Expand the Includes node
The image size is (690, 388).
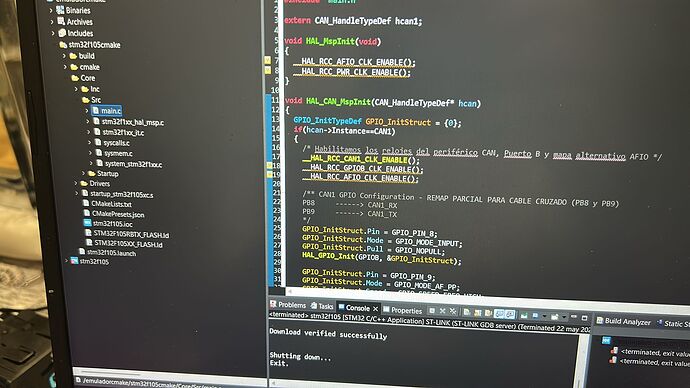(53, 33)
